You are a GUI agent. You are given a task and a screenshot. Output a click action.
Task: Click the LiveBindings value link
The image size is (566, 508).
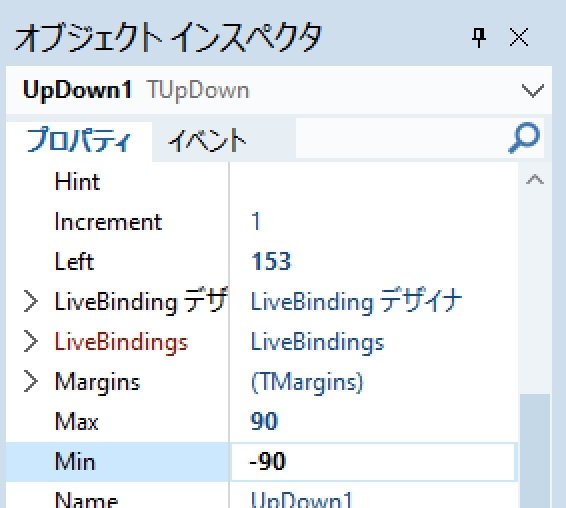(317, 342)
